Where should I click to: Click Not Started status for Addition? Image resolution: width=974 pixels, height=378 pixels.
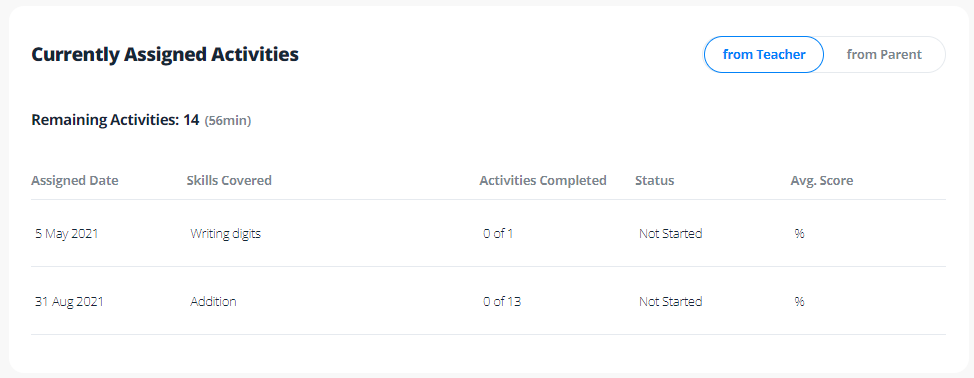[670, 302]
